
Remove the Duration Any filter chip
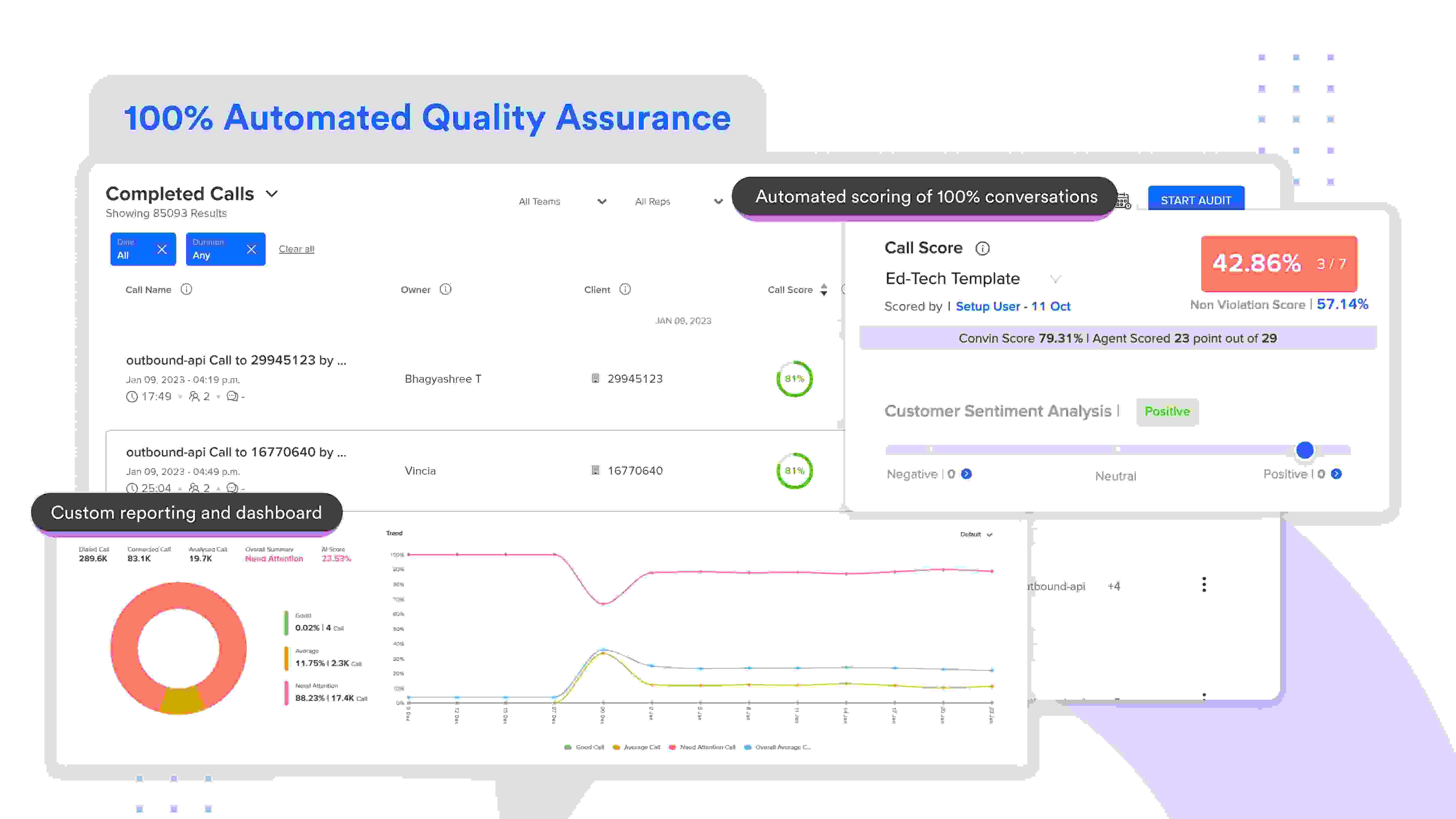coord(252,249)
